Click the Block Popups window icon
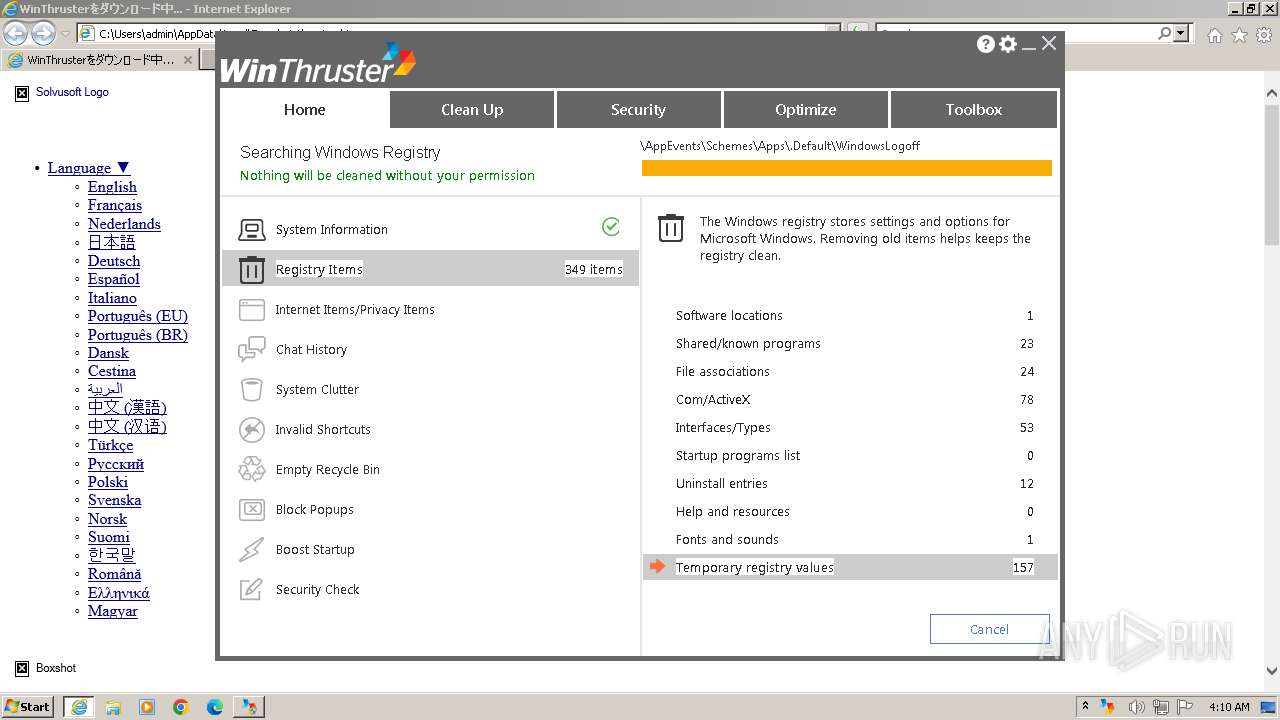Image resolution: width=1280 pixels, height=720 pixels. point(251,509)
